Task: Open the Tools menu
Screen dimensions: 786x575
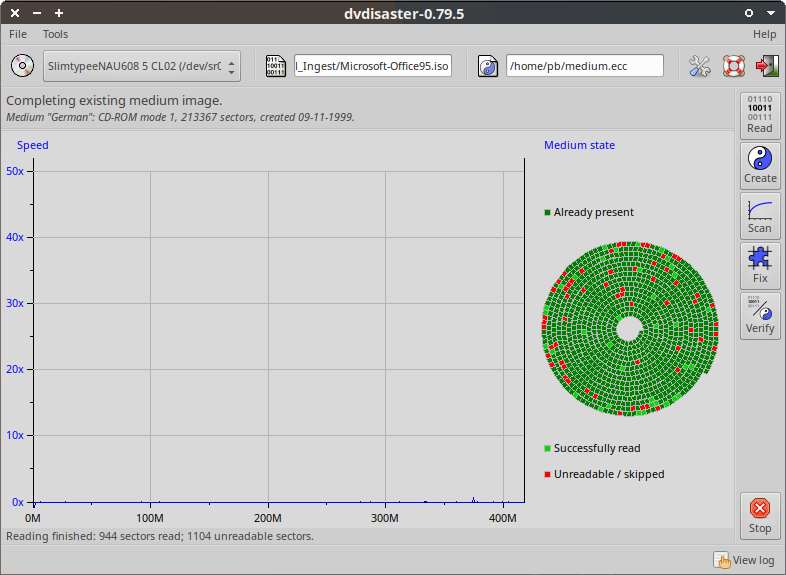Action: [x=55, y=34]
